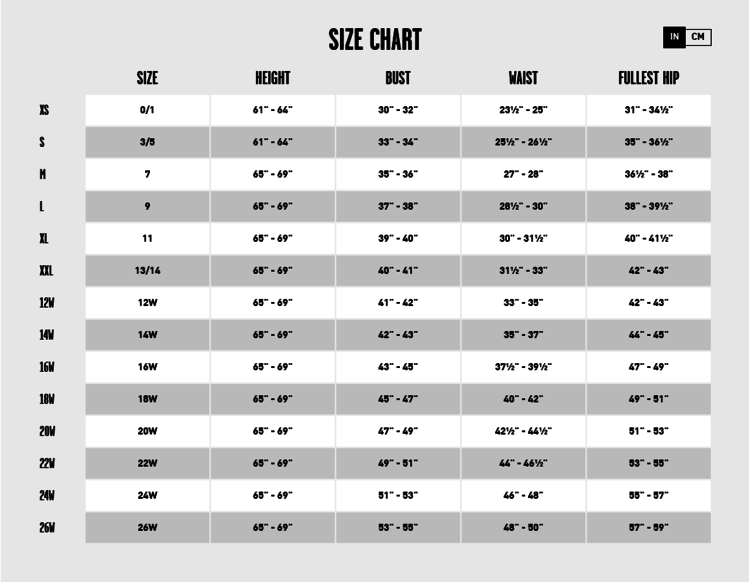Click the waist 27" - 28" cell

coord(523,174)
